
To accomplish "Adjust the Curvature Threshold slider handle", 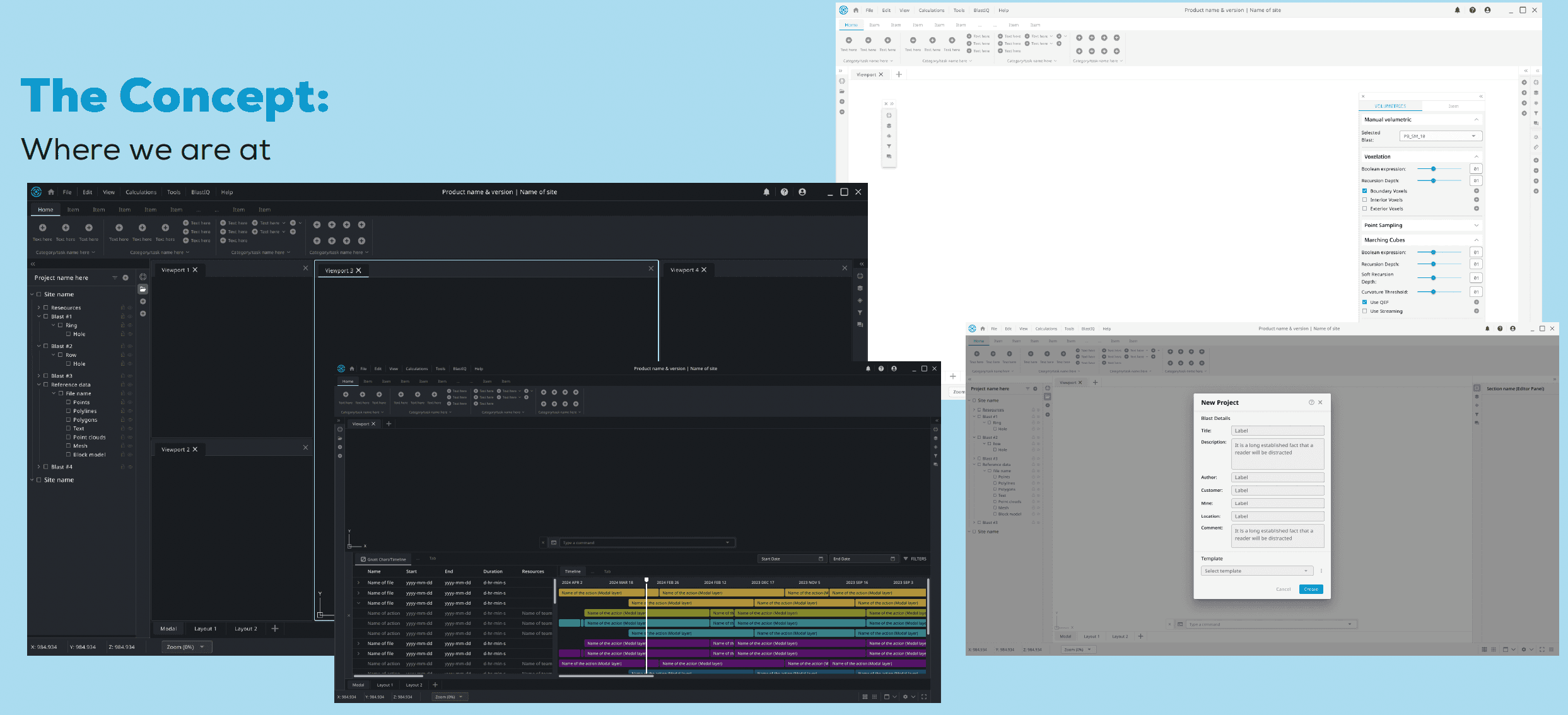I will pyautogui.click(x=1433, y=292).
